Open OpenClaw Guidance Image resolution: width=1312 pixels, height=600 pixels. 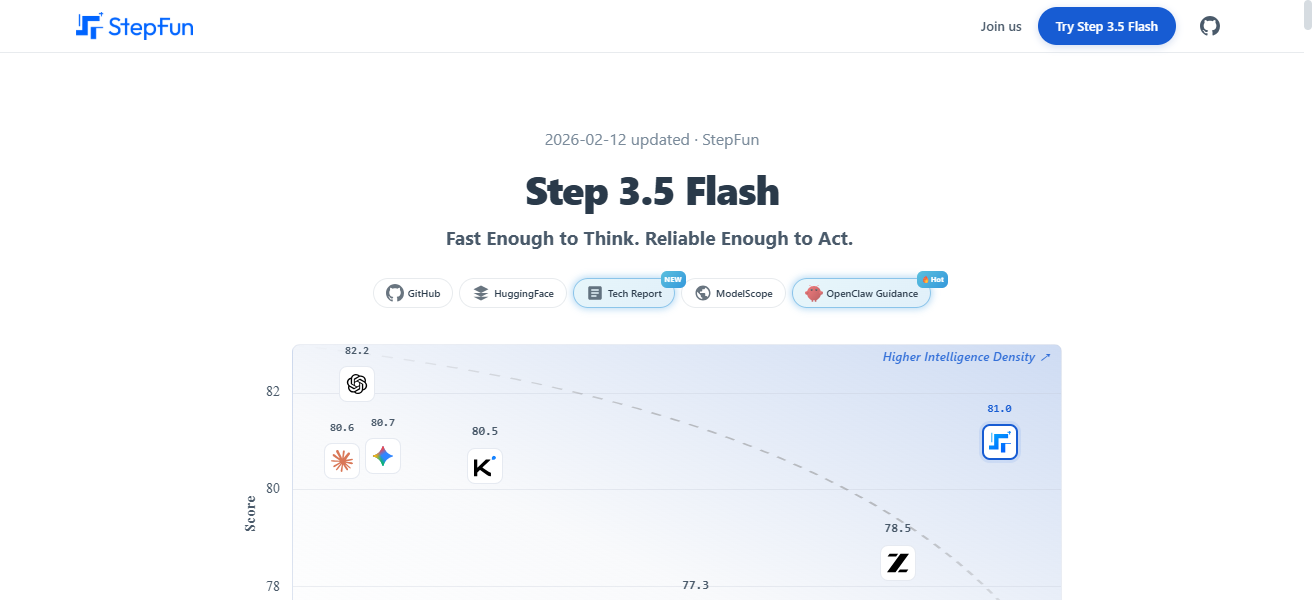tap(861, 293)
